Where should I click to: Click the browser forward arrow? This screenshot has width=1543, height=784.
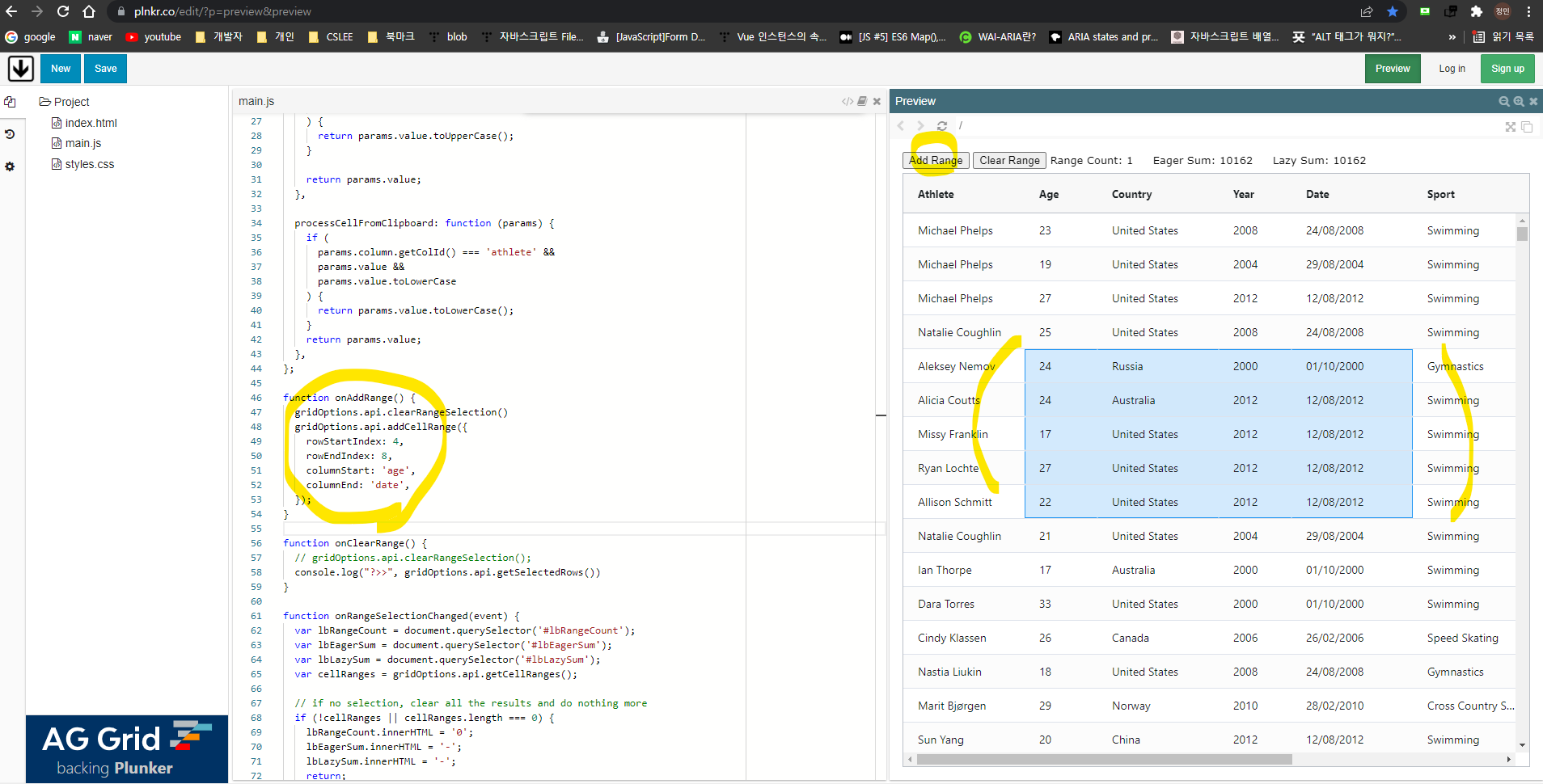pos(37,11)
